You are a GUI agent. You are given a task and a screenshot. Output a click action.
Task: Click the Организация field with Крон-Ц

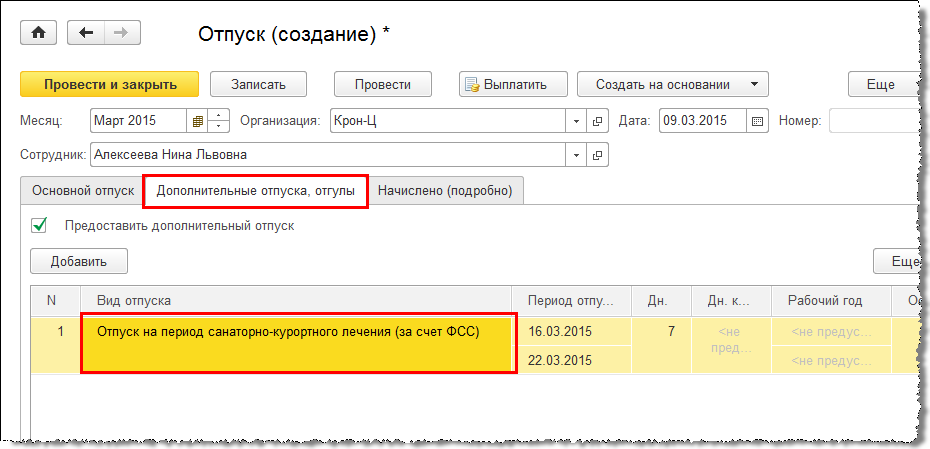448,121
